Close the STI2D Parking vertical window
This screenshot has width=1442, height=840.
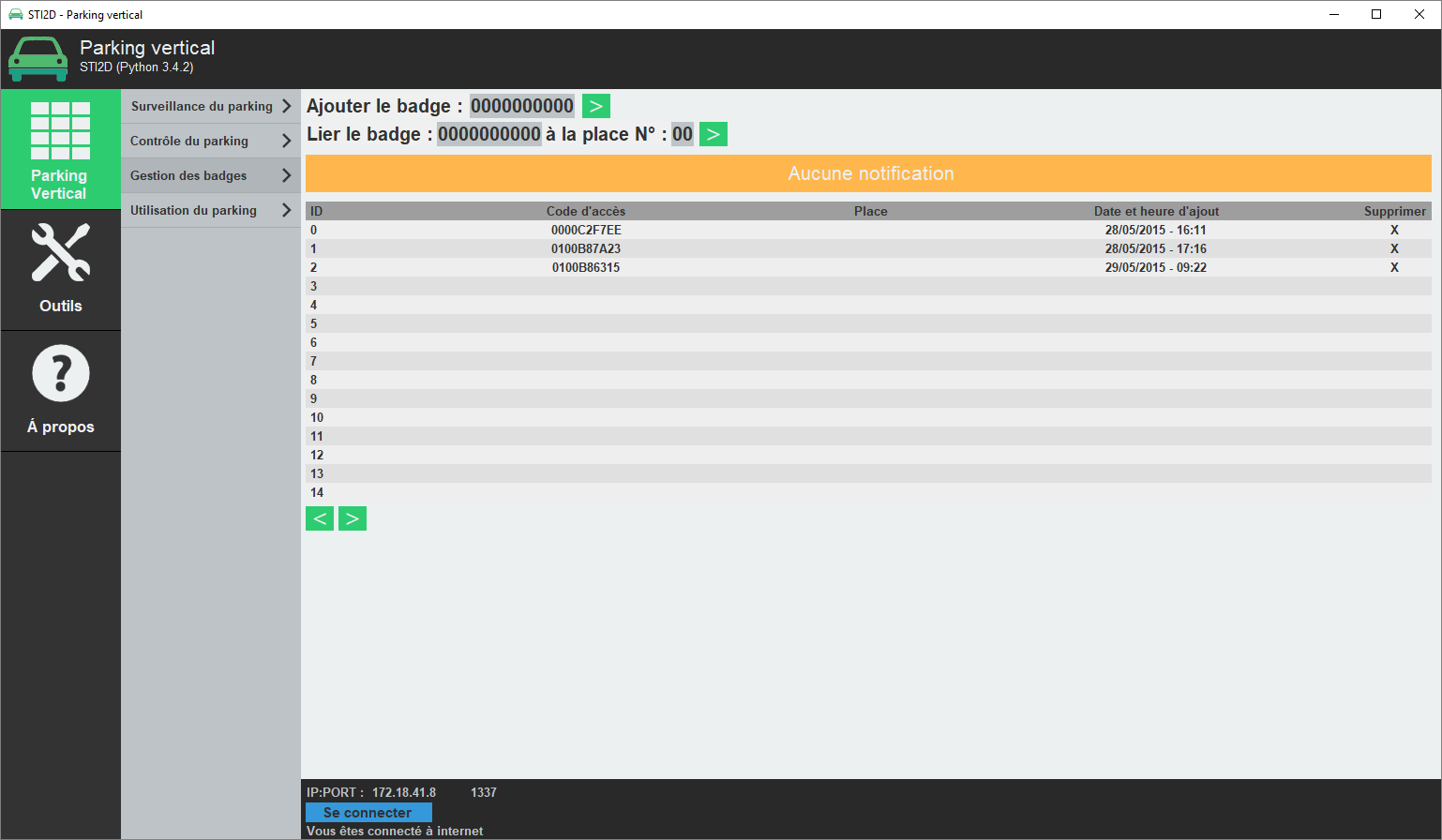click(1419, 14)
